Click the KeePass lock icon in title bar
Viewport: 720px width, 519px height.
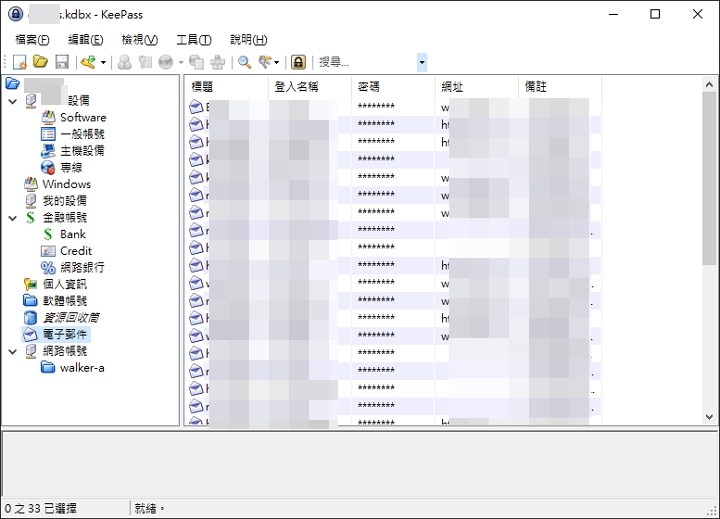coord(15,14)
